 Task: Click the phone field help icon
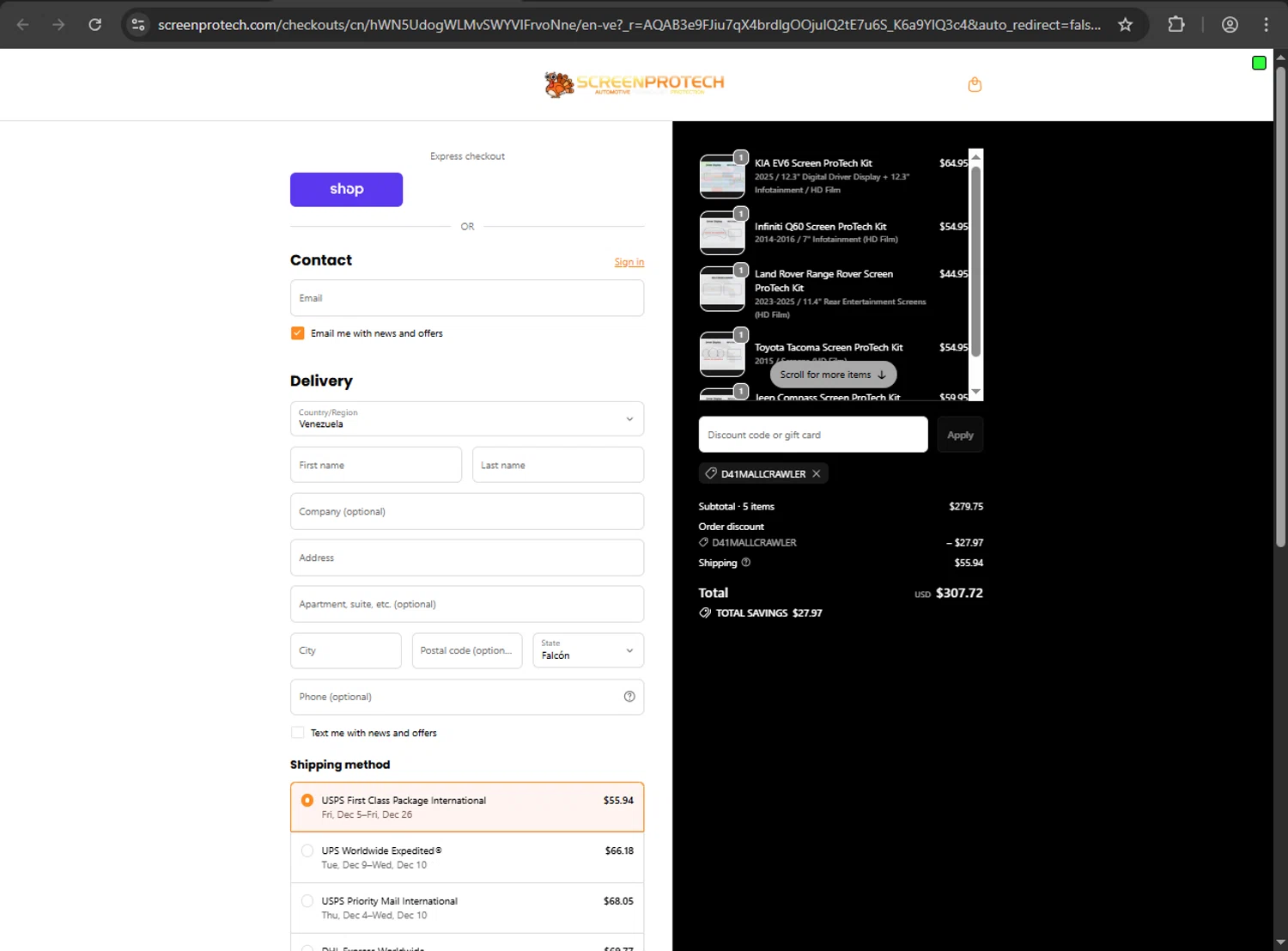point(629,697)
